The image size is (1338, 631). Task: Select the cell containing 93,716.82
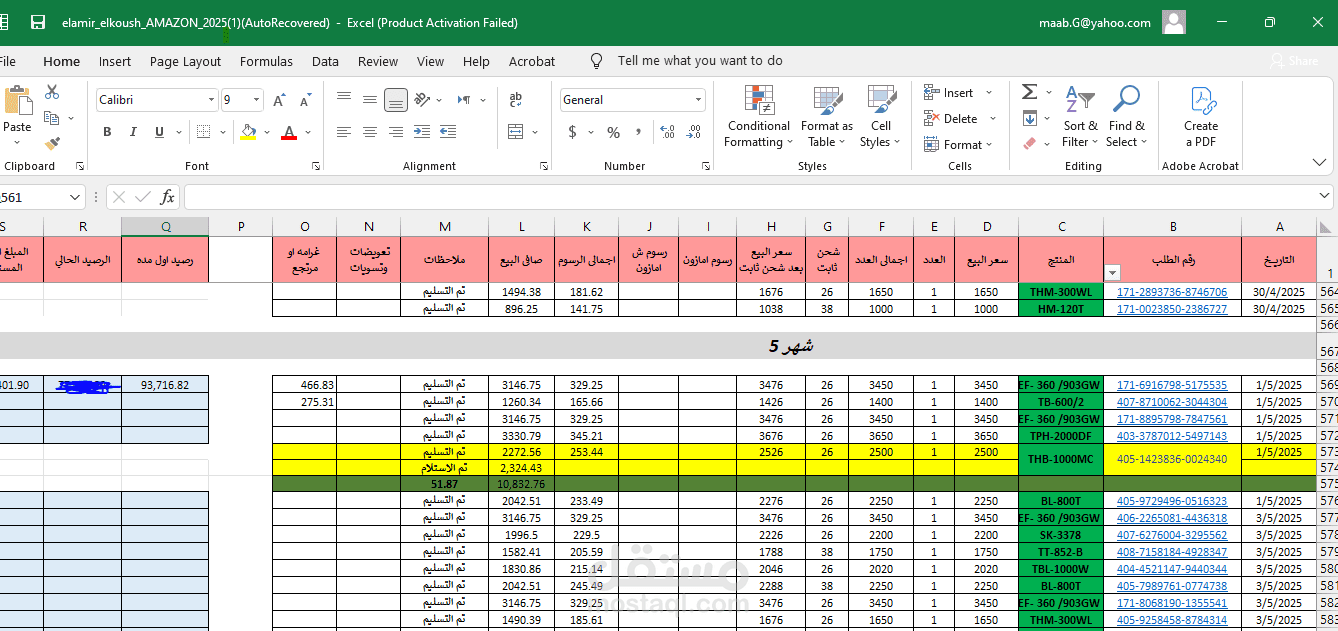click(165, 384)
